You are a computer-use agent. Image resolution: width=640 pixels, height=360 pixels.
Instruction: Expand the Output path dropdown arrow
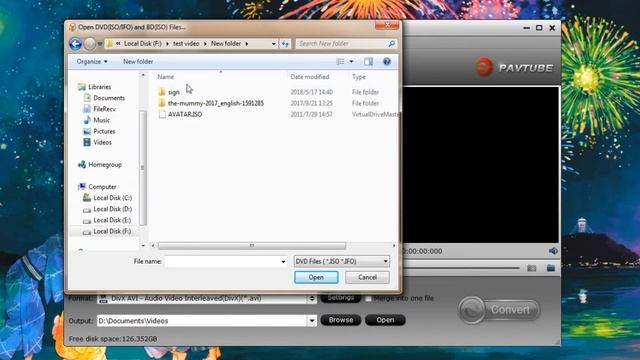(x=312, y=321)
